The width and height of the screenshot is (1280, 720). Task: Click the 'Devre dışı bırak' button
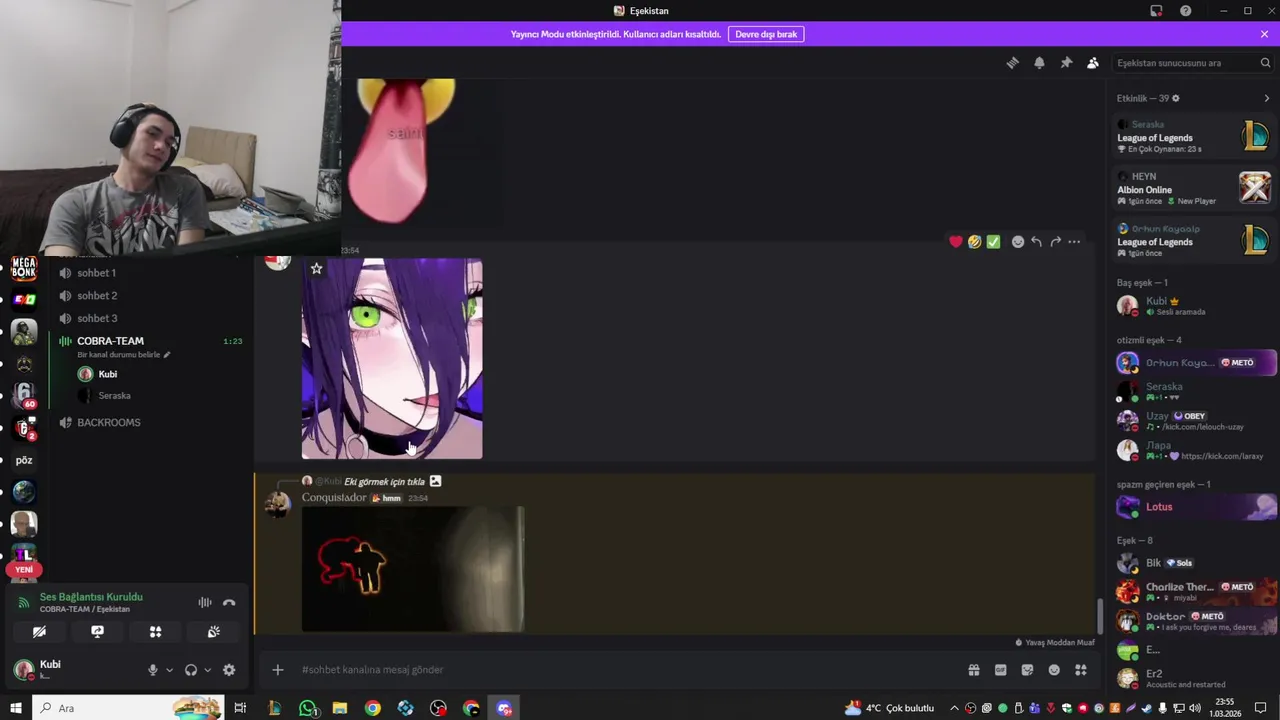766,34
